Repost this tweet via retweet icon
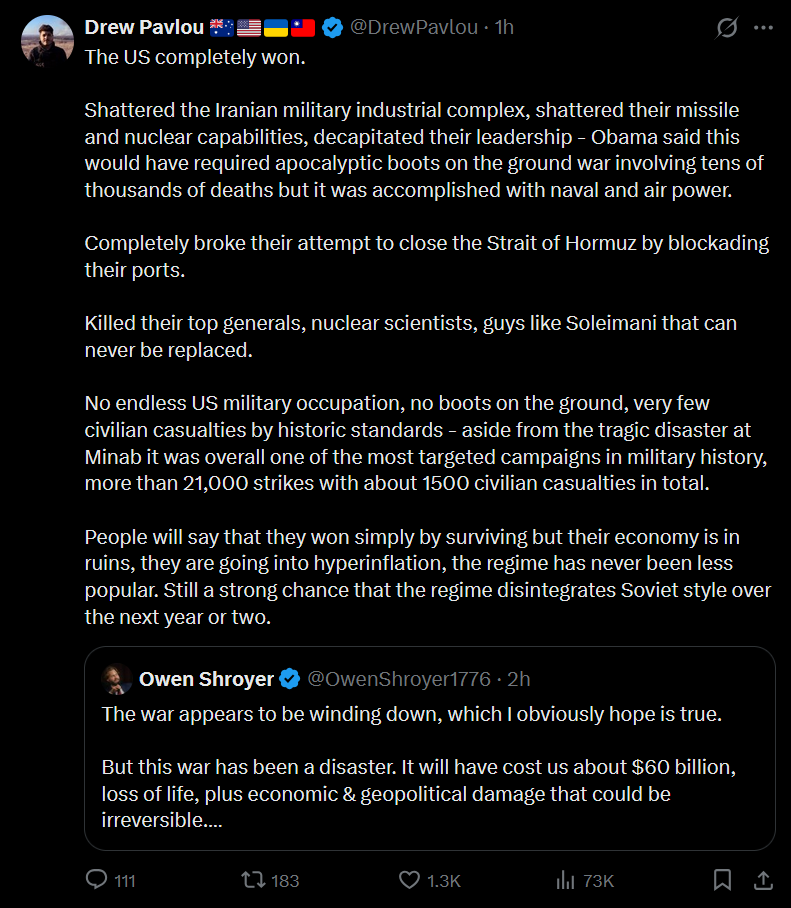The image size is (791, 908). pyautogui.click(x=254, y=880)
